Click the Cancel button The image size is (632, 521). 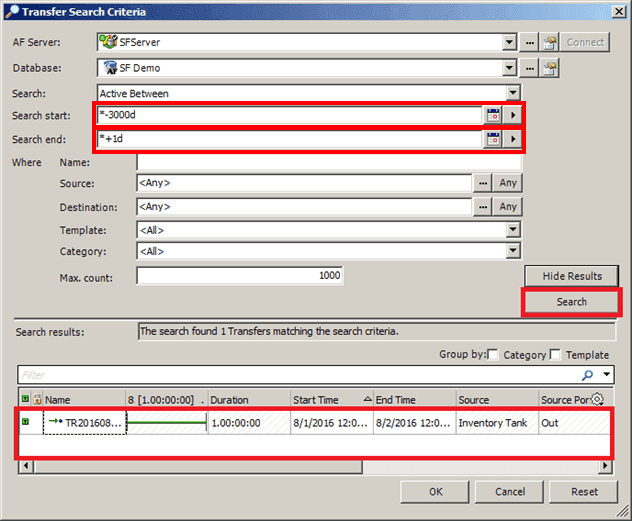pos(509,492)
